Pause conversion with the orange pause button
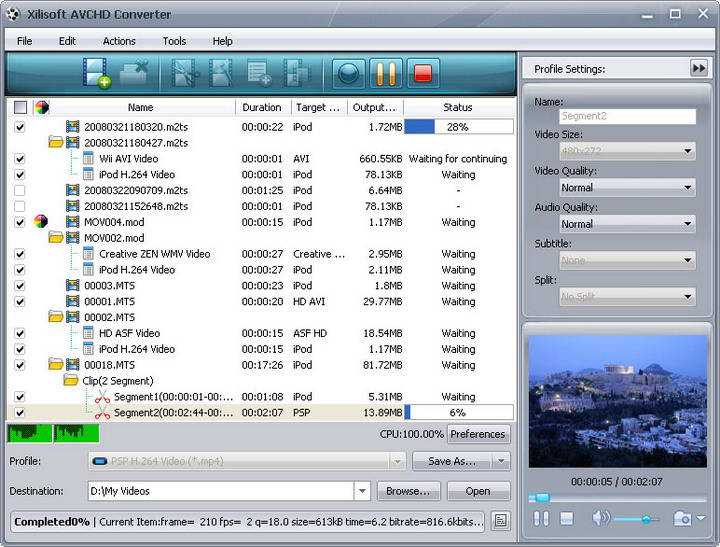 point(385,74)
